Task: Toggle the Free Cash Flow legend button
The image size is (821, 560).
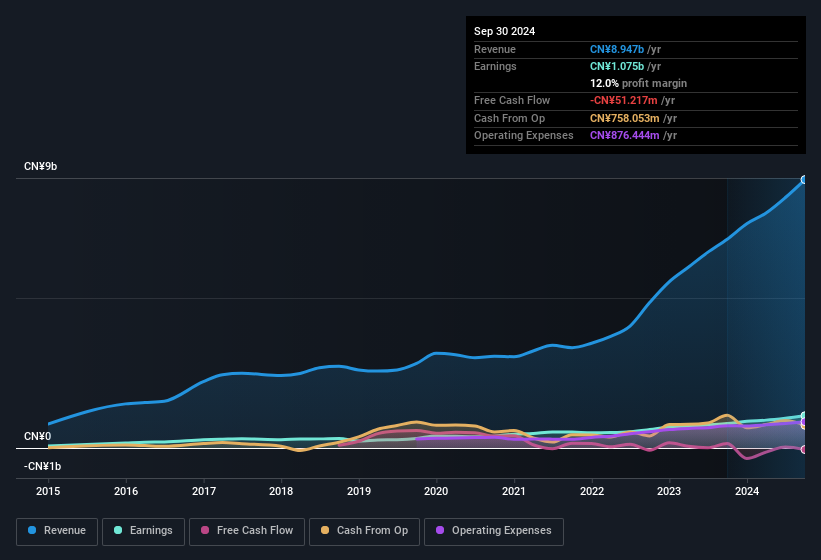Action: 247,532
